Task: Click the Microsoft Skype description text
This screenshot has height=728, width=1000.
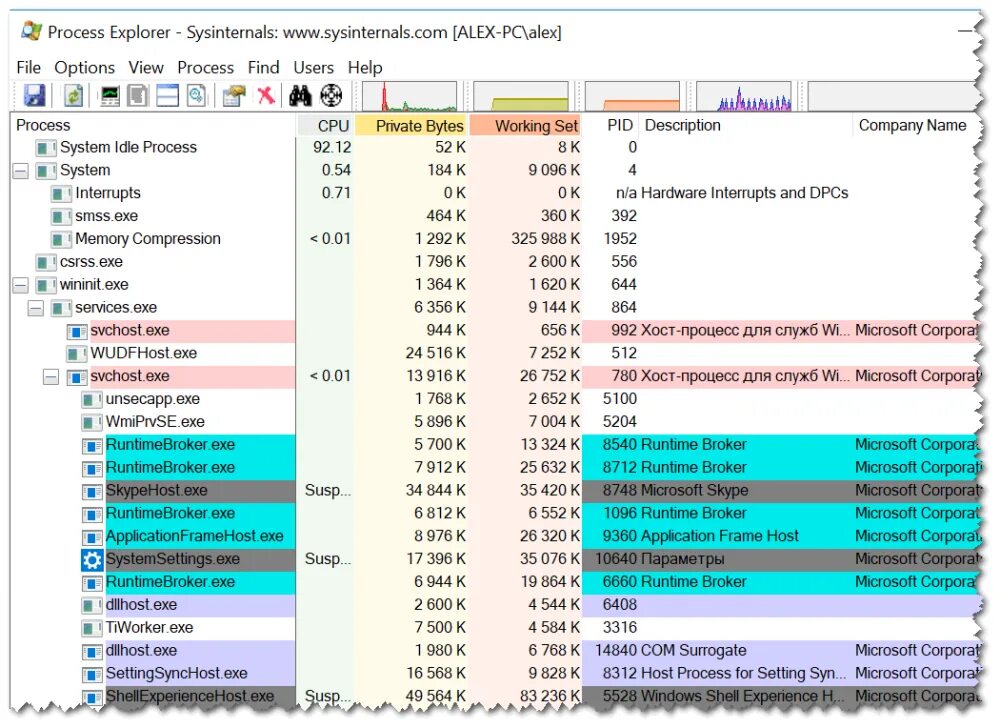Action: (x=694, y=491)
